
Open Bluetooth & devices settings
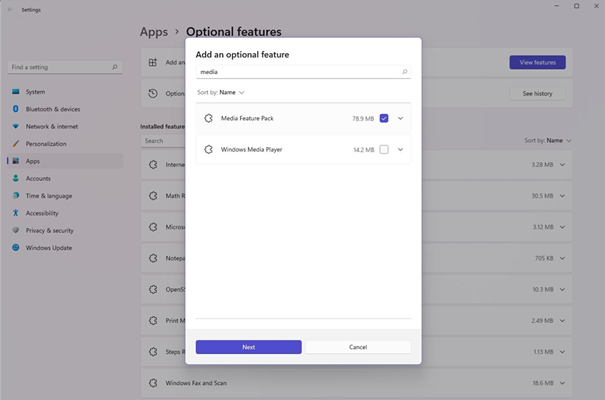point(65,109)
